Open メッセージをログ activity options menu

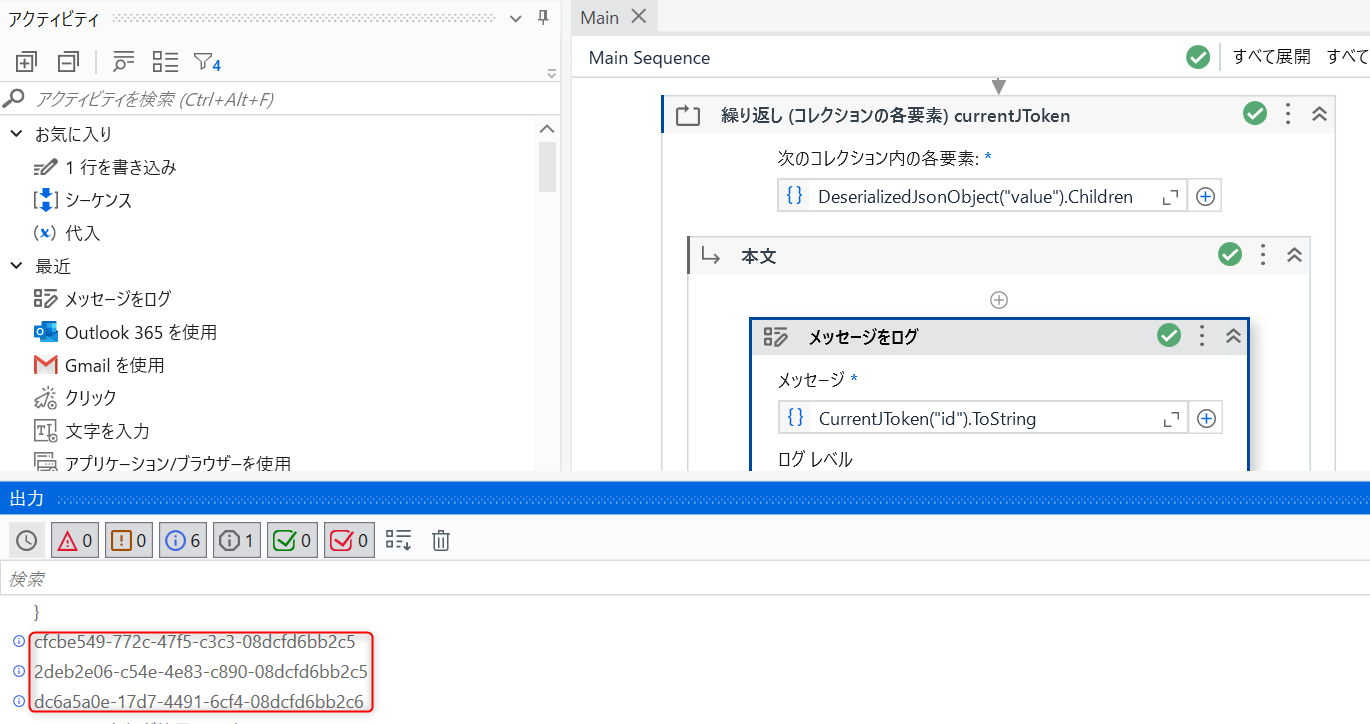click(x=1202, y=336)
